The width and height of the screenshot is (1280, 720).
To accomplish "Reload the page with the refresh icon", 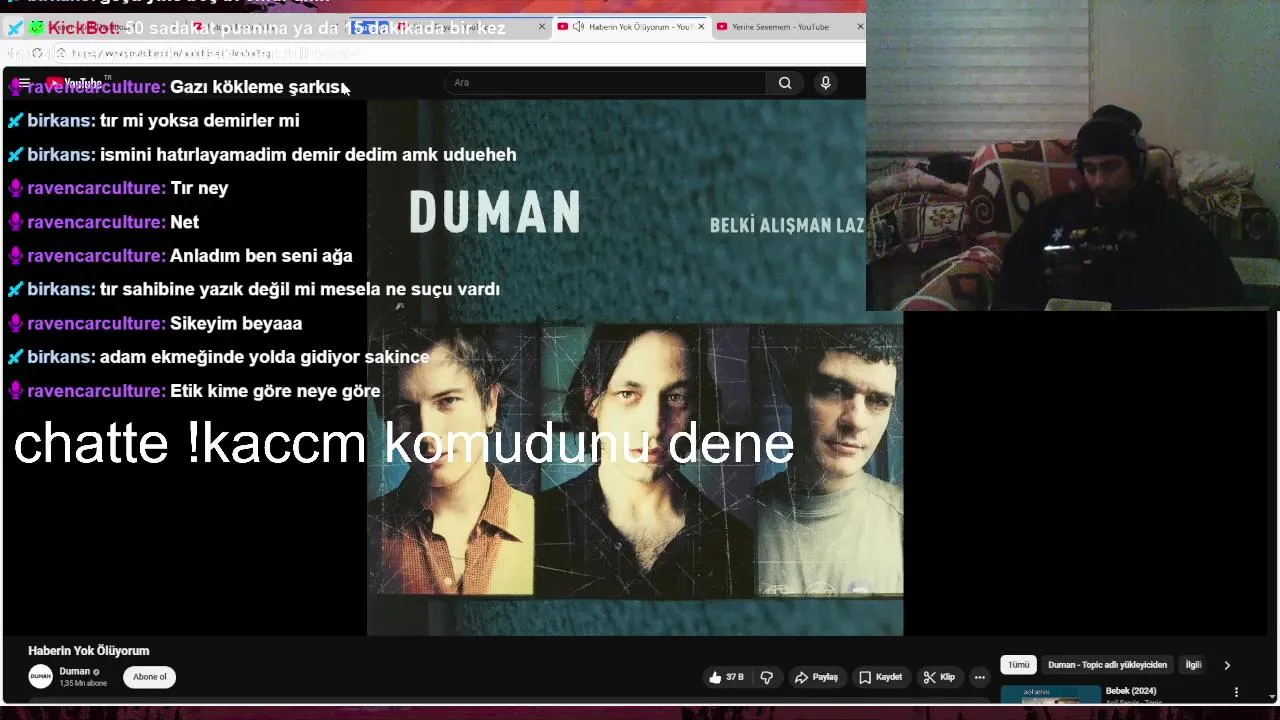I will coord(37,53).
